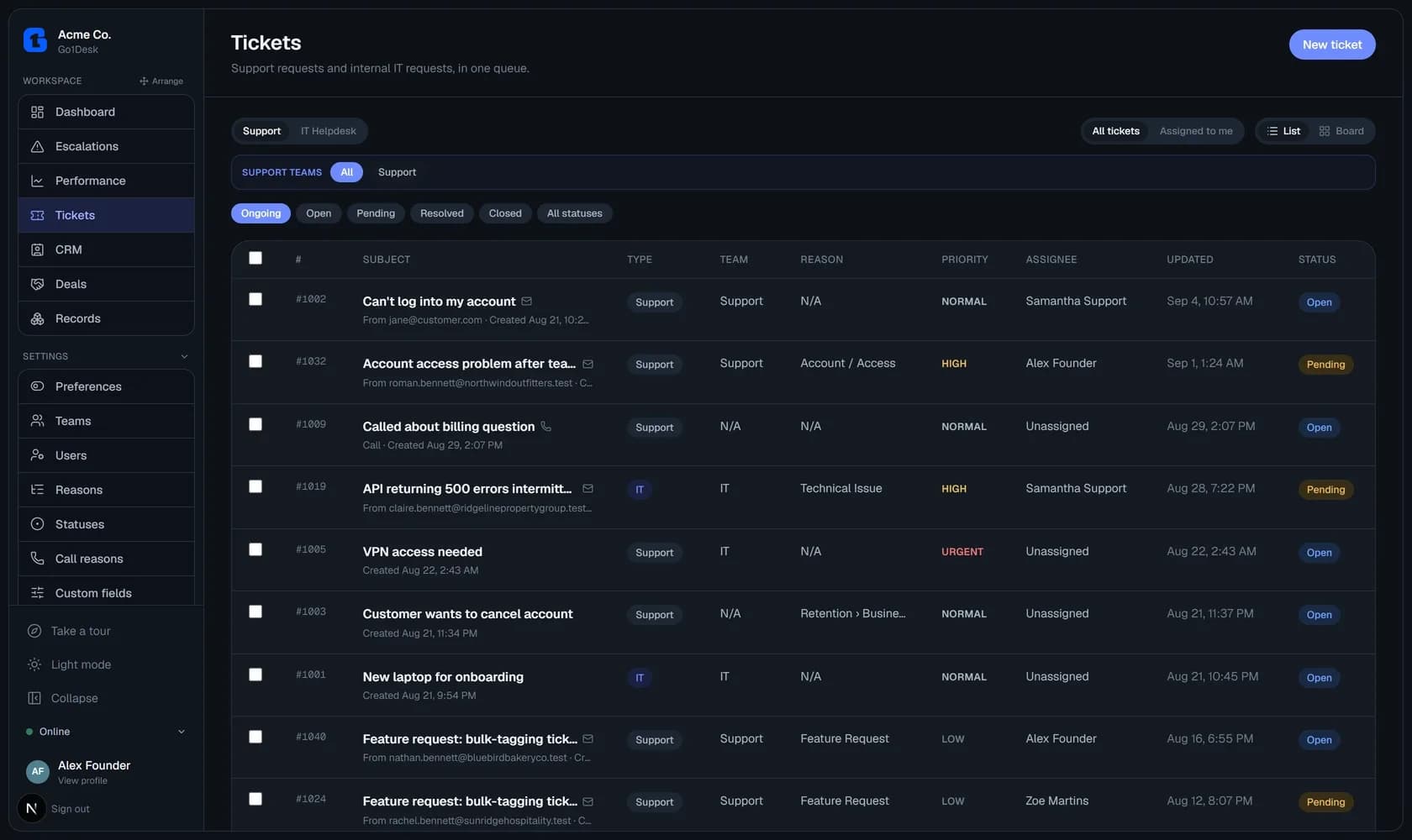Click Arrange in workspace header
The width and height of the screenshot is (1412, 840).
[161, 81]
